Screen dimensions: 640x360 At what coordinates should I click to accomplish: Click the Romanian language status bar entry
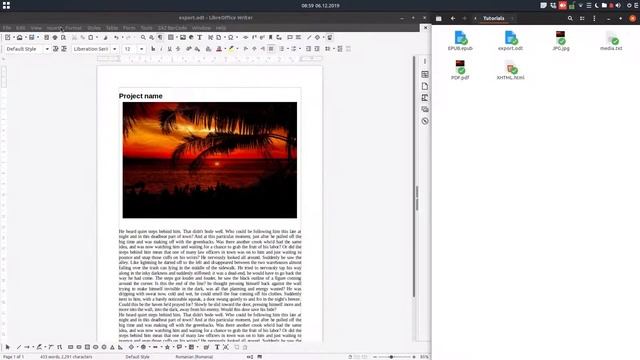coord(194,357)
